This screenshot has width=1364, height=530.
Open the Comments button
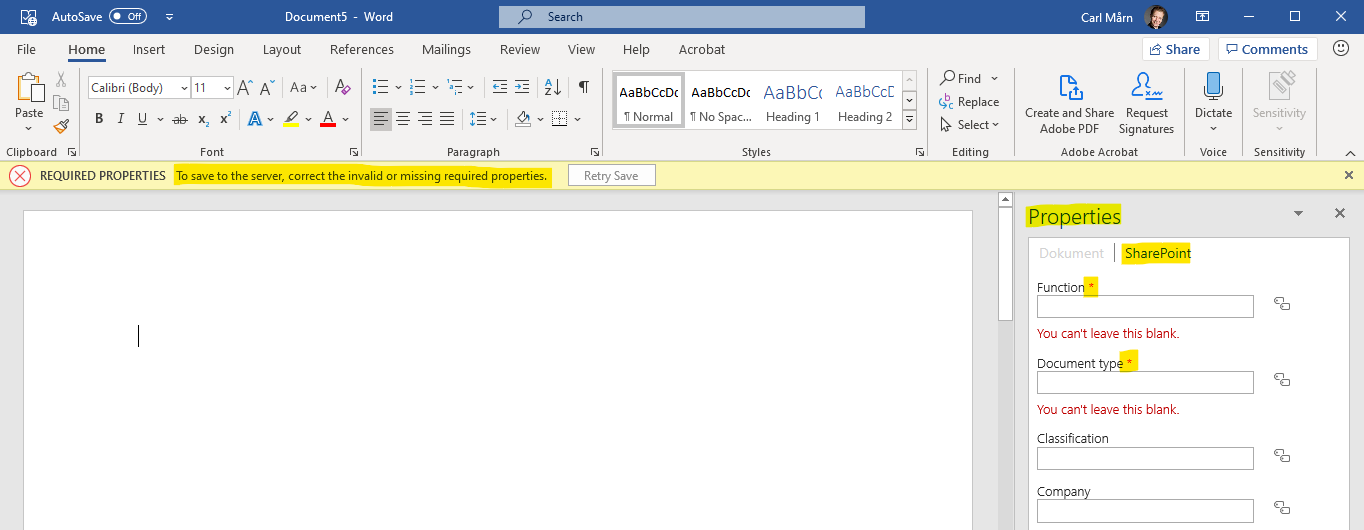pyautogui.click(x=1267, y=49)
